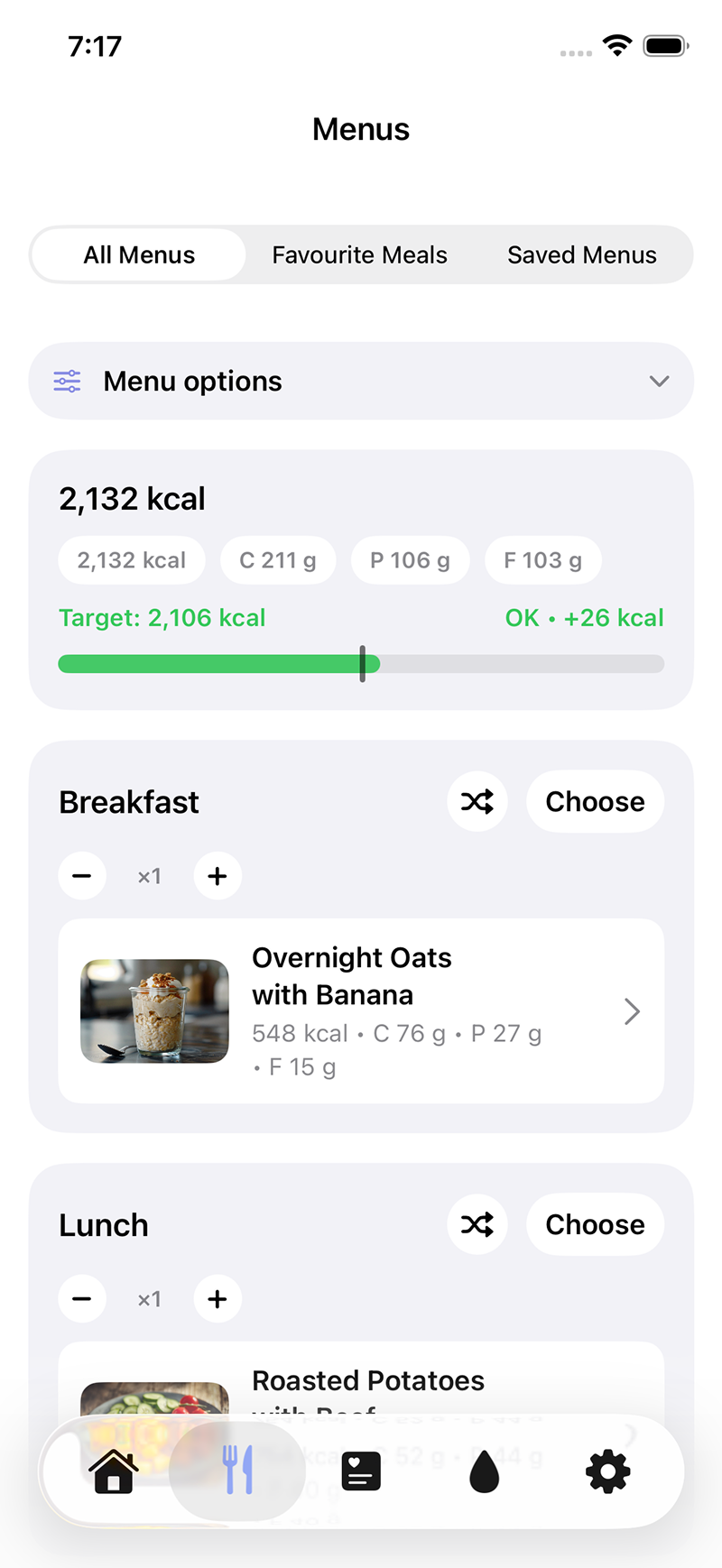The height and width of the screenshot is (1568, 722).
Task: Tap the Menu options filter sliders icon
Action: (67, 381)
